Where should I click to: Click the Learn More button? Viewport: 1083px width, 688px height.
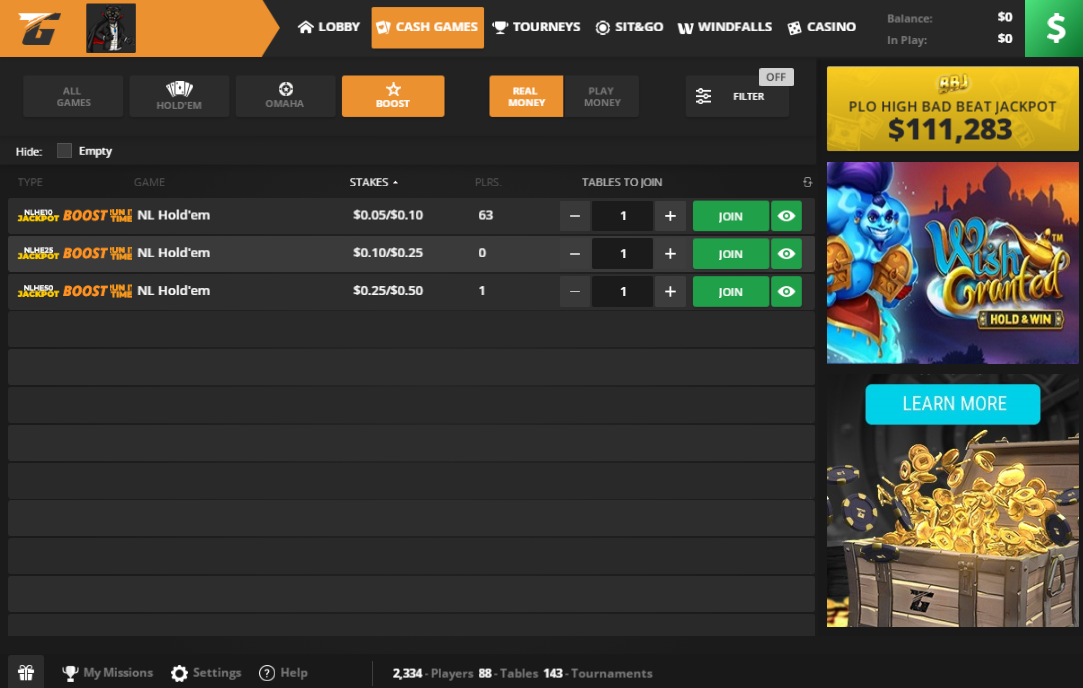coord(952,404)
